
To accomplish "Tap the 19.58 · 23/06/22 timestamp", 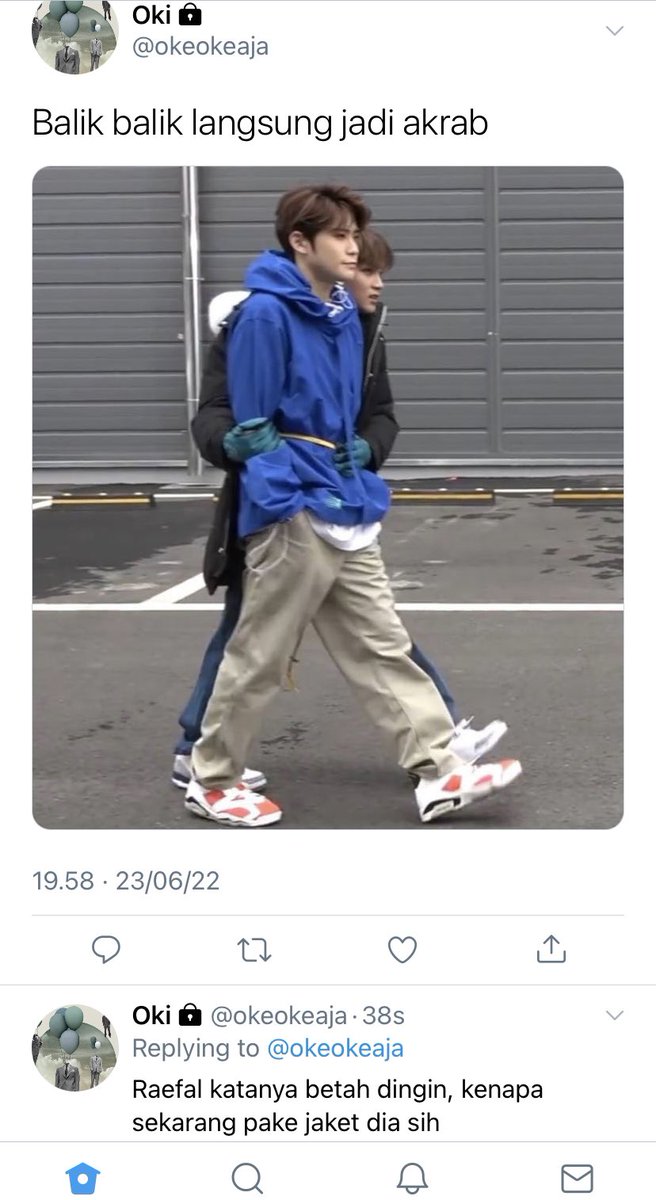I will click(126, 881).
